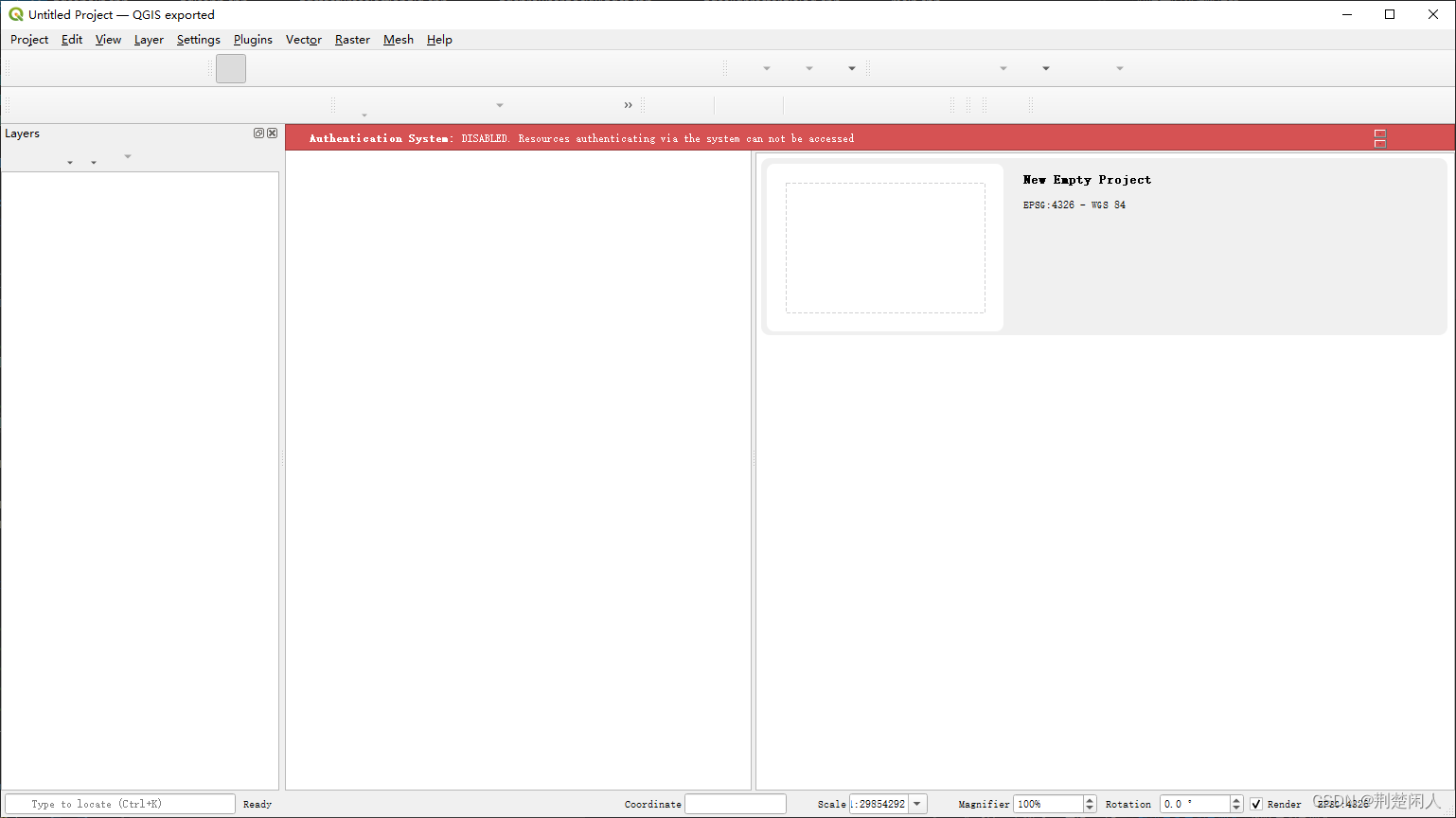Viewport: 1456px width, 818px height.
Task: Open the Scale dropdown arrow
Action: (917, 804)
